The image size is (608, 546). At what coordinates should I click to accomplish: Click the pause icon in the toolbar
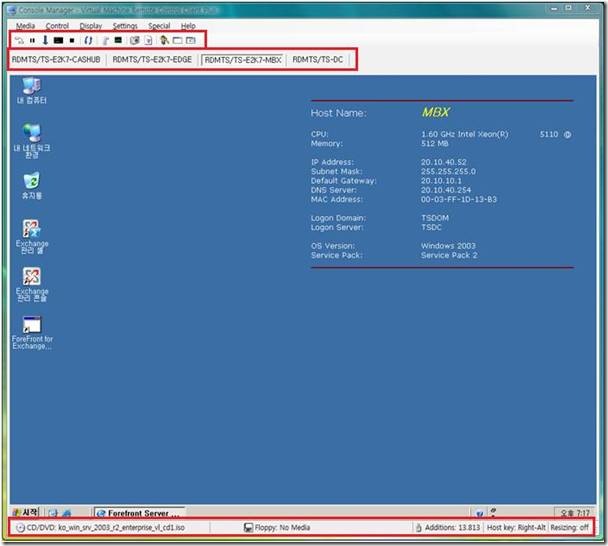pyautogui.click(x=32, y=40)
